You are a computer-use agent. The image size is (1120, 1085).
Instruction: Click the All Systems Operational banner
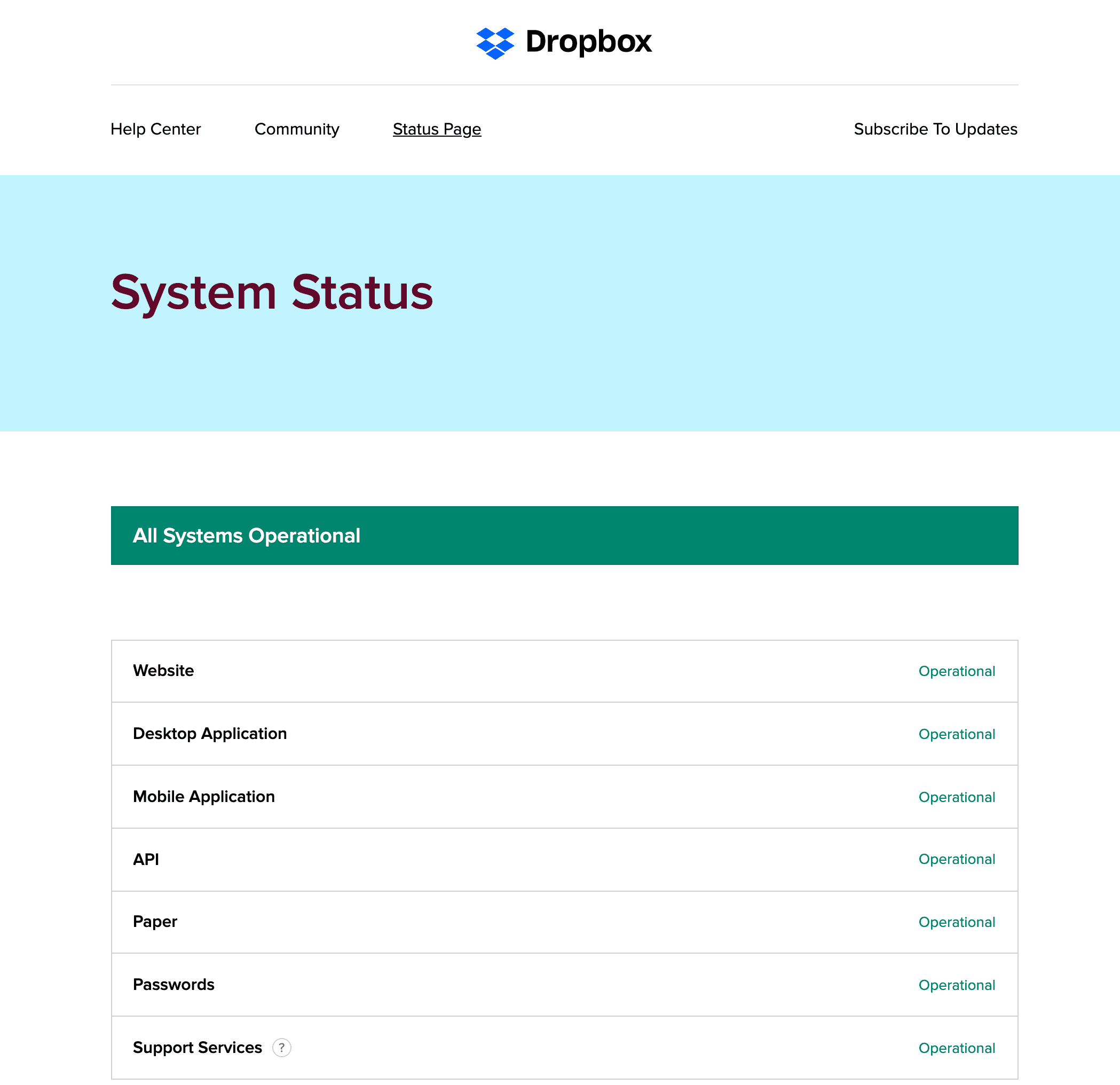click(564, 536)
